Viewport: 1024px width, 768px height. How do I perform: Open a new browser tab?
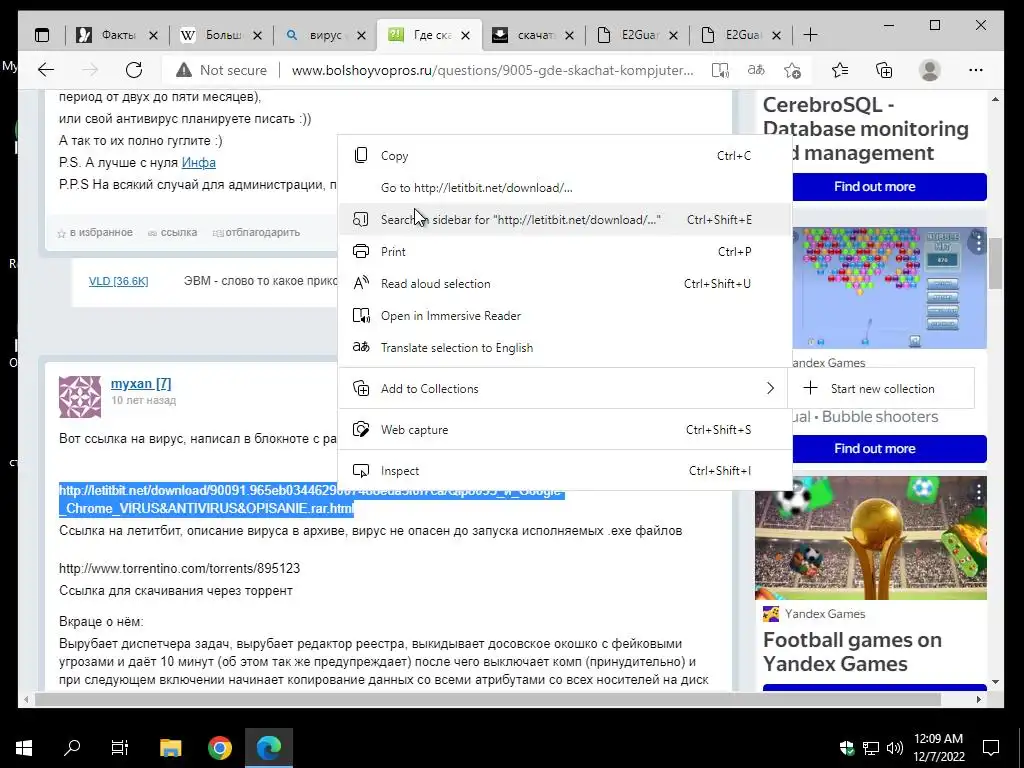(810, 35)
